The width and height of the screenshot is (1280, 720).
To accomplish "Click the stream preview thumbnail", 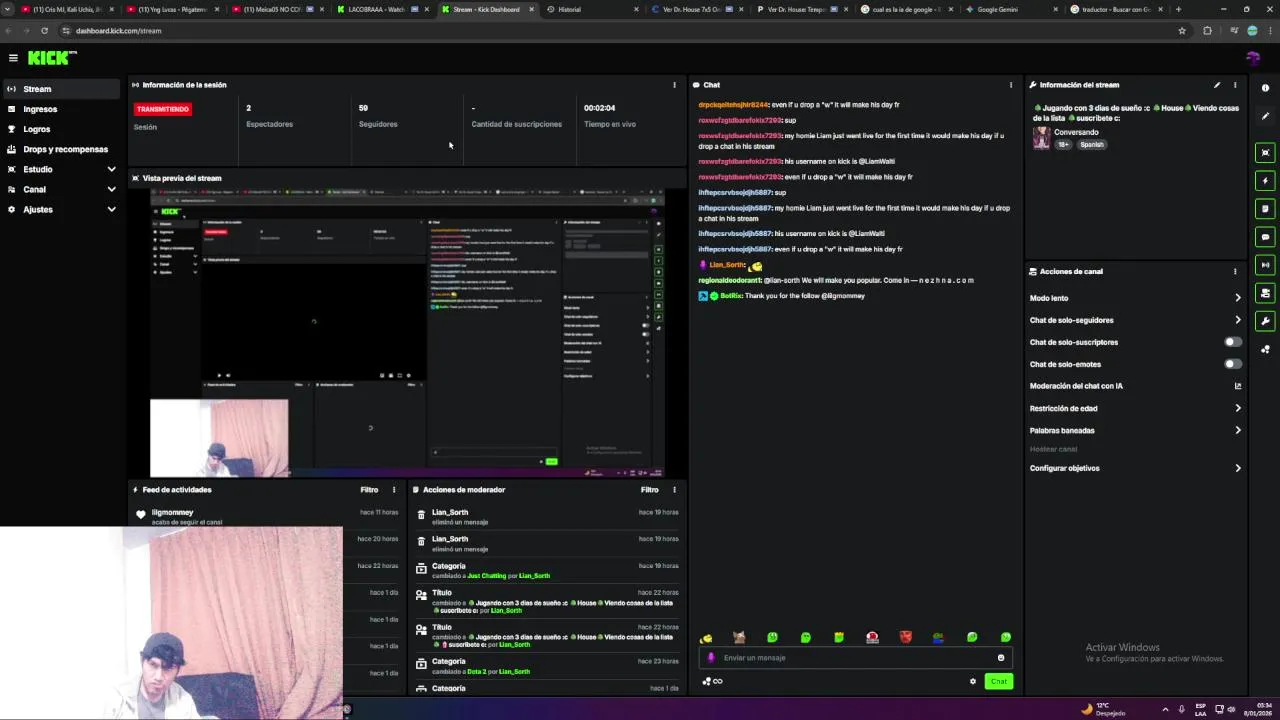I will (x=407, y=333).
